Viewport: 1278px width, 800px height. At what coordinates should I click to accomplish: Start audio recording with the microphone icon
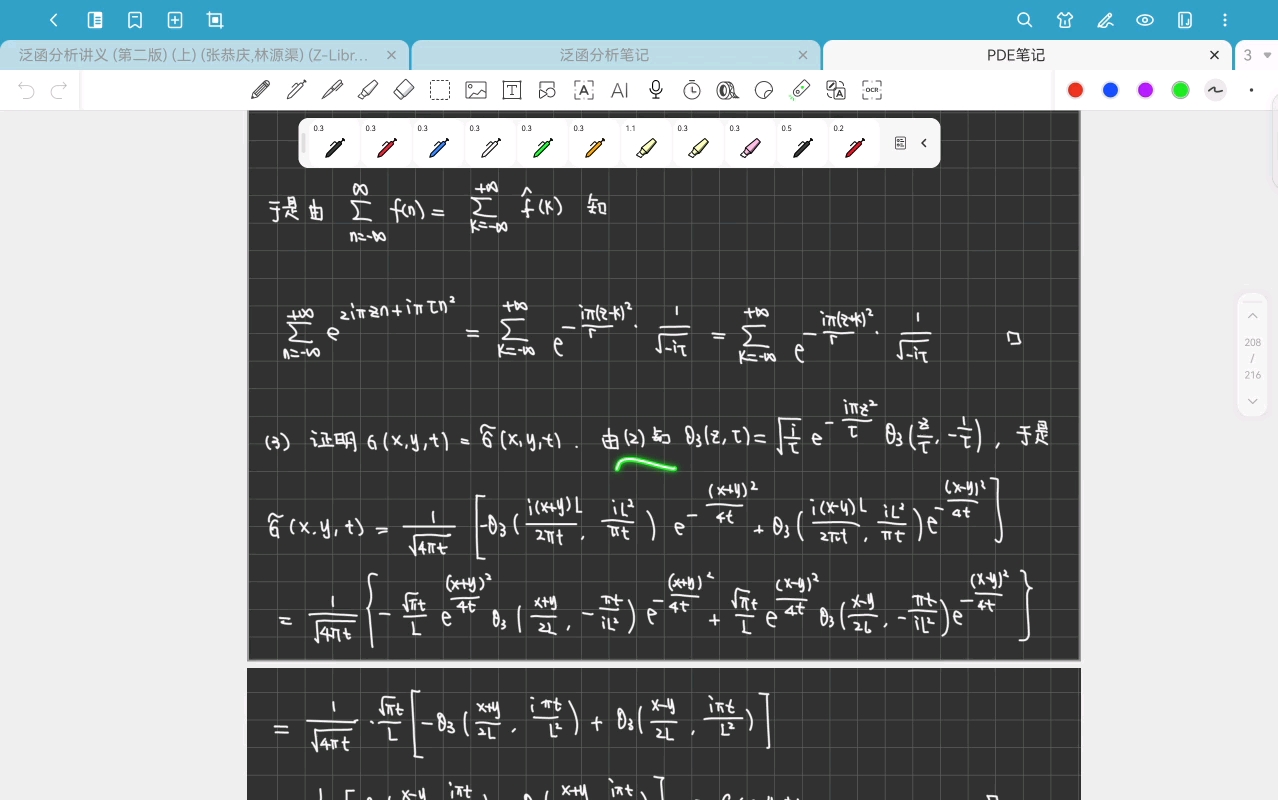(x=656, y=90)
